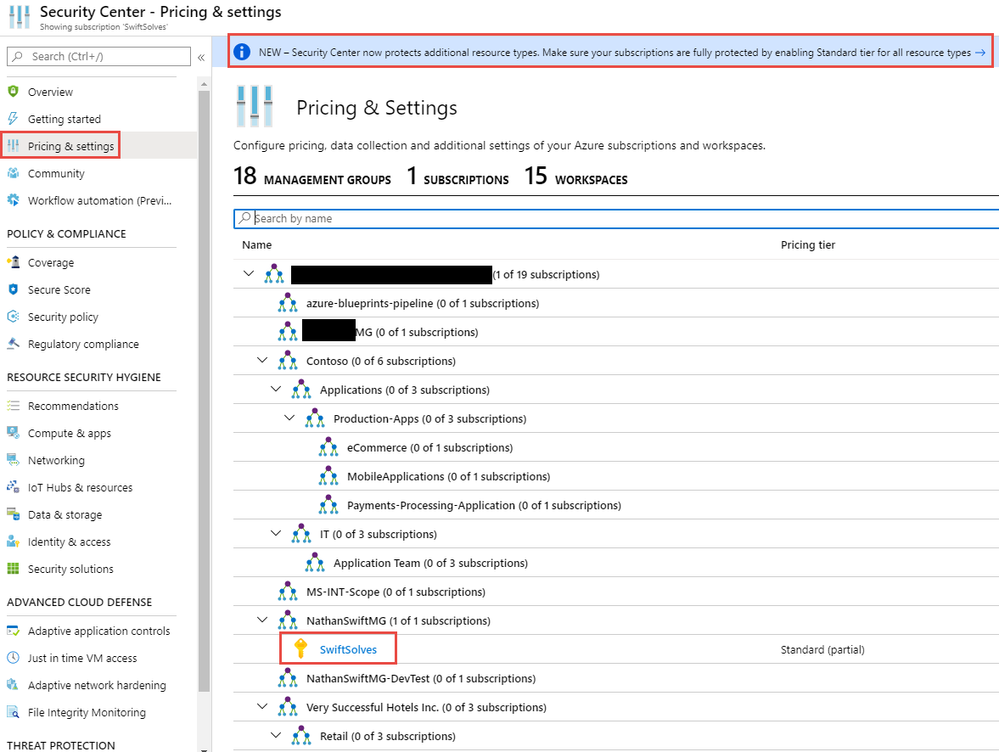Open Regulatory compliance menu item
Image resolution: width=999 pixels, height=752 pixels.
pos(83,344)
